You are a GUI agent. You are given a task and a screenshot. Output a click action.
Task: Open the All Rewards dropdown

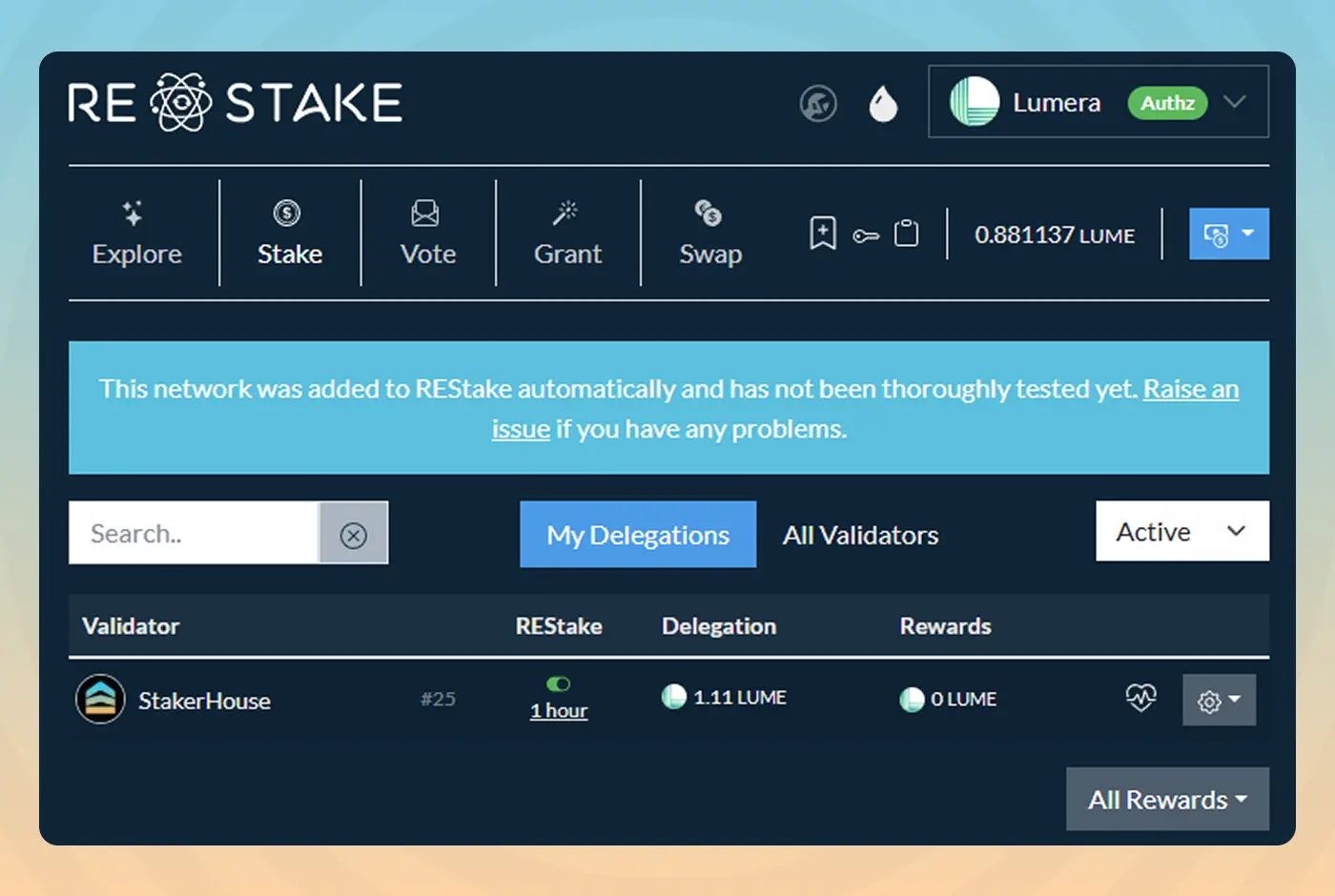(x=1166, y=799)
